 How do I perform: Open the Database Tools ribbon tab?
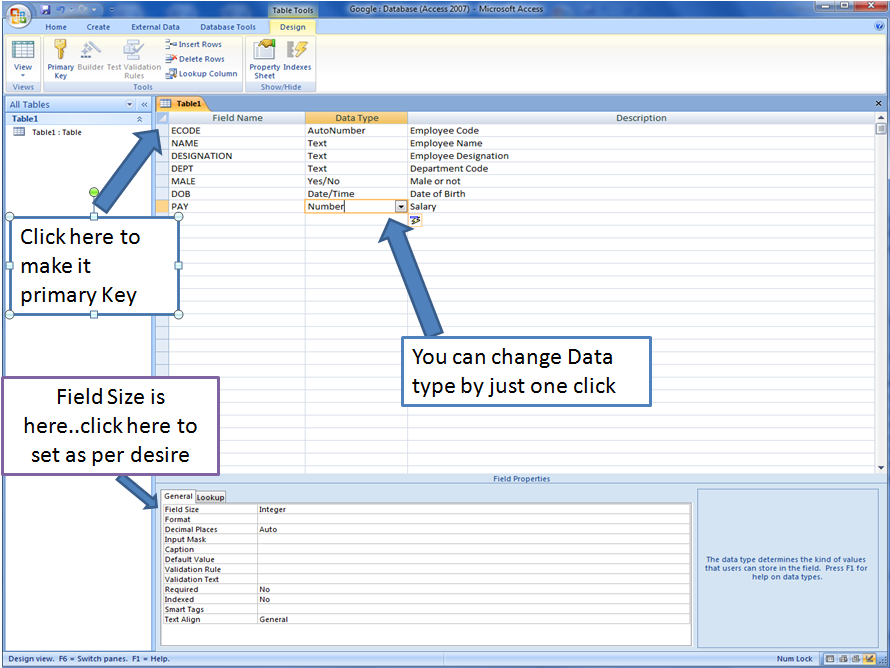pos(228,27)
